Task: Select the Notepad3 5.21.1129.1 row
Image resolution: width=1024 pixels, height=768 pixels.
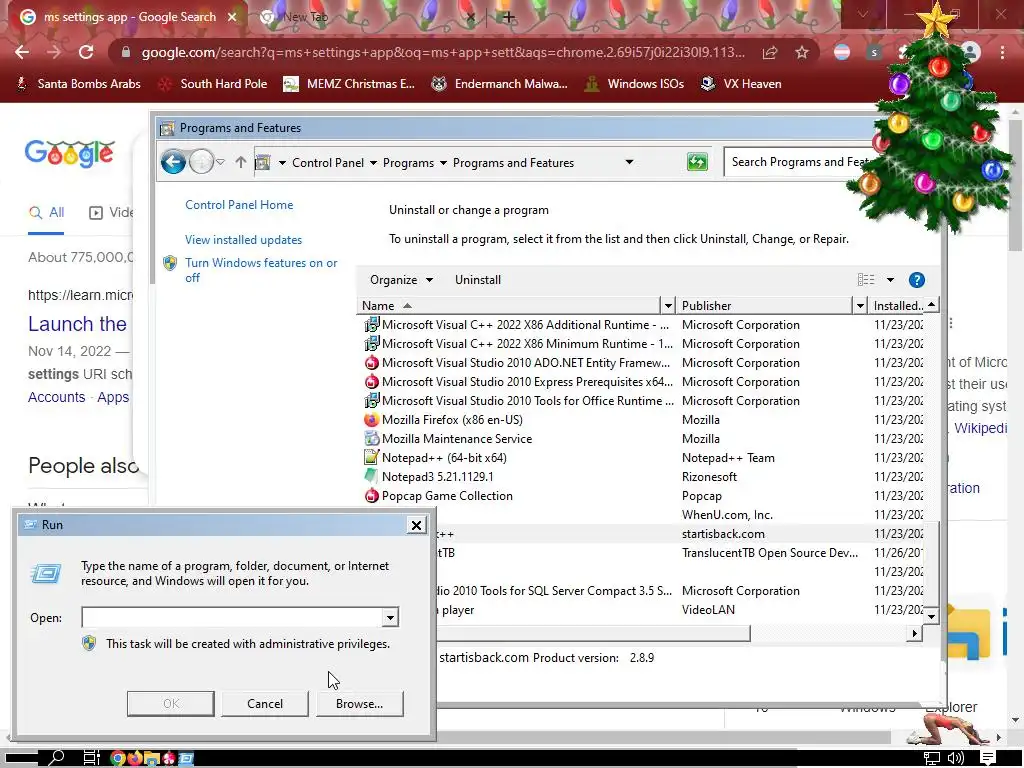Action: pos(643,477)
